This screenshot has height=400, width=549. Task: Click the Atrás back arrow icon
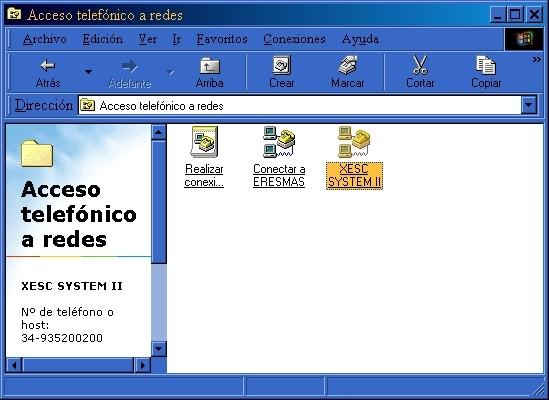48,66
